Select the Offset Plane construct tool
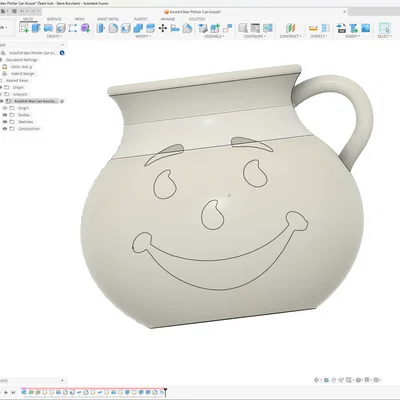Viewport: 400px width, 400px height. tap(291, 28)
